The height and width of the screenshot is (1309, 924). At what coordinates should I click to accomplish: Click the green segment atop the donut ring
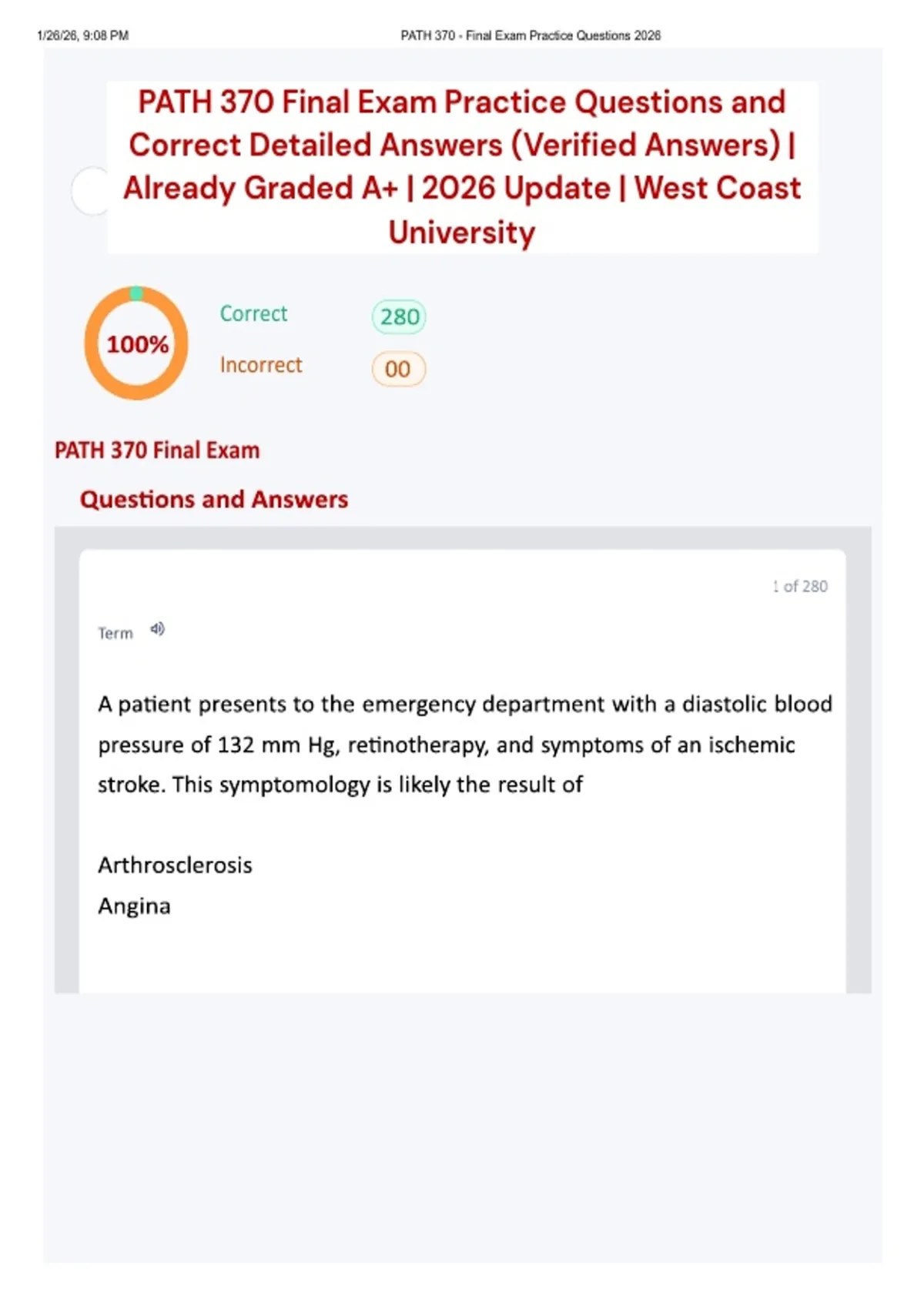pos(136,293)
